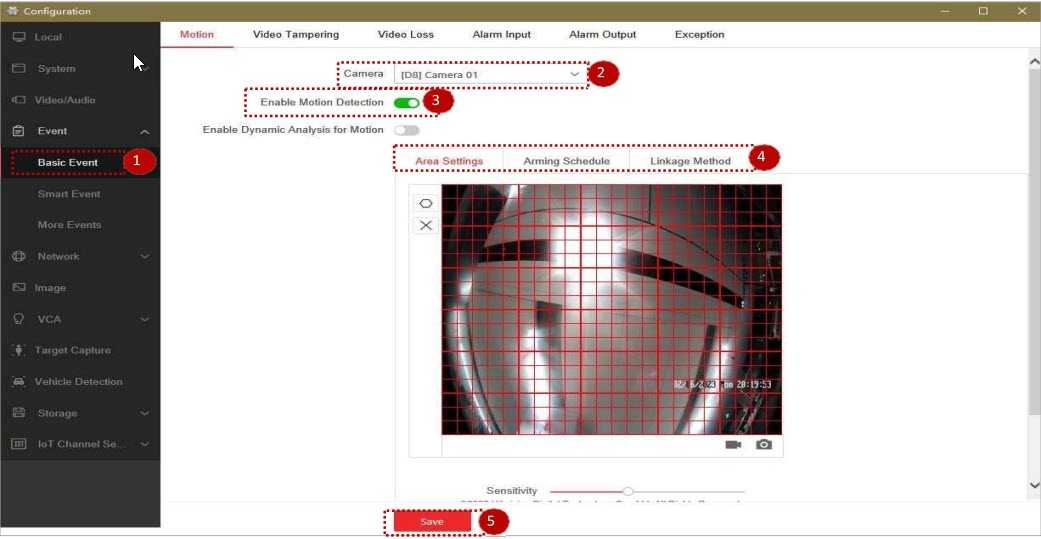Click the snapshot capture camera icon
The width and height of the screenshot is (1041, 539).
point(764,445)
